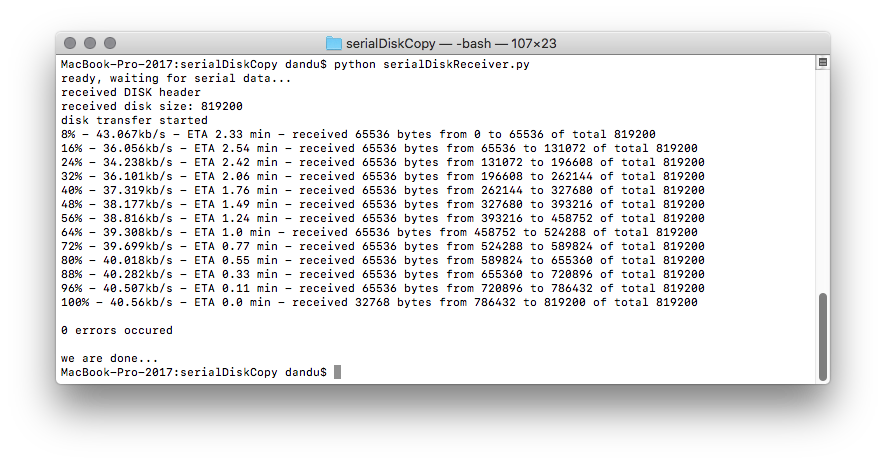
Task: Click the window title text serialDiskCopy
Action: (x=390, y=44)
